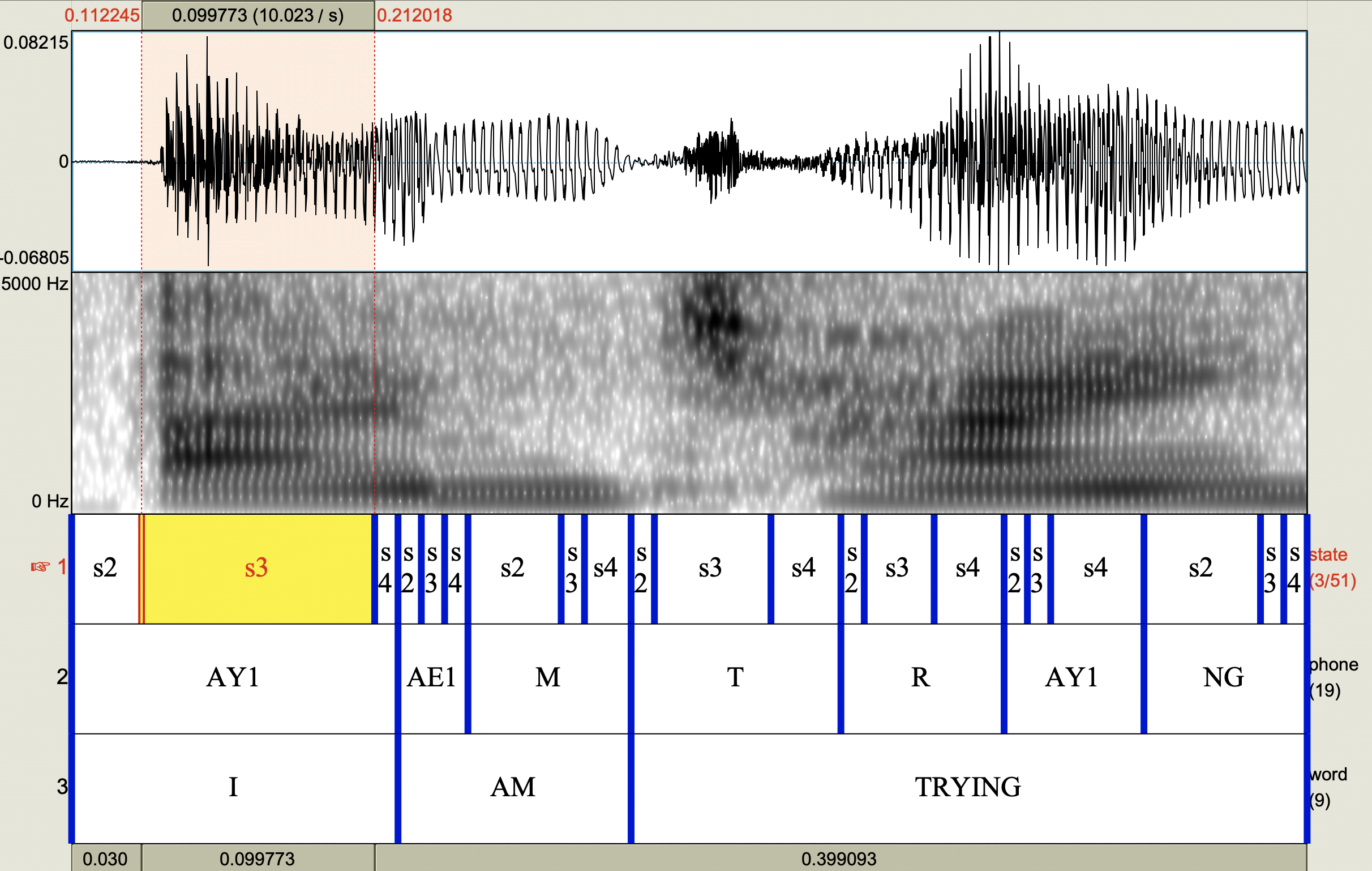This screenshot has width=1372, height=871.
Task: Select the word interval TRYING
Action: [x=967, y=788]
